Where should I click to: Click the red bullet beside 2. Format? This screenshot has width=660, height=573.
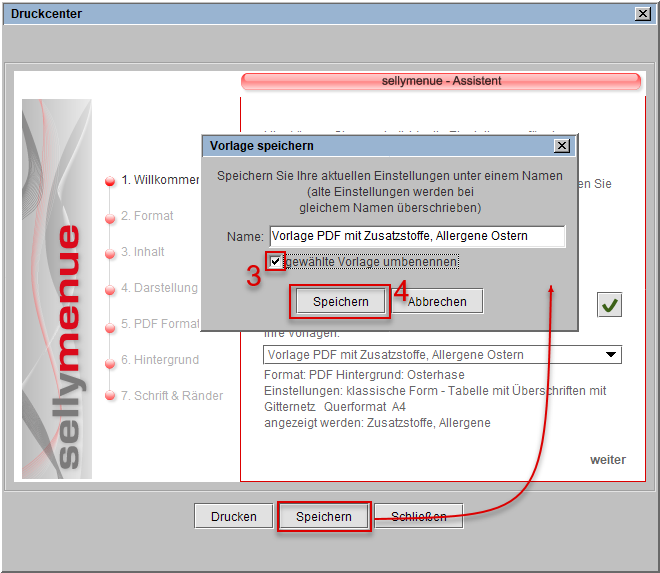tap(110, 217)
